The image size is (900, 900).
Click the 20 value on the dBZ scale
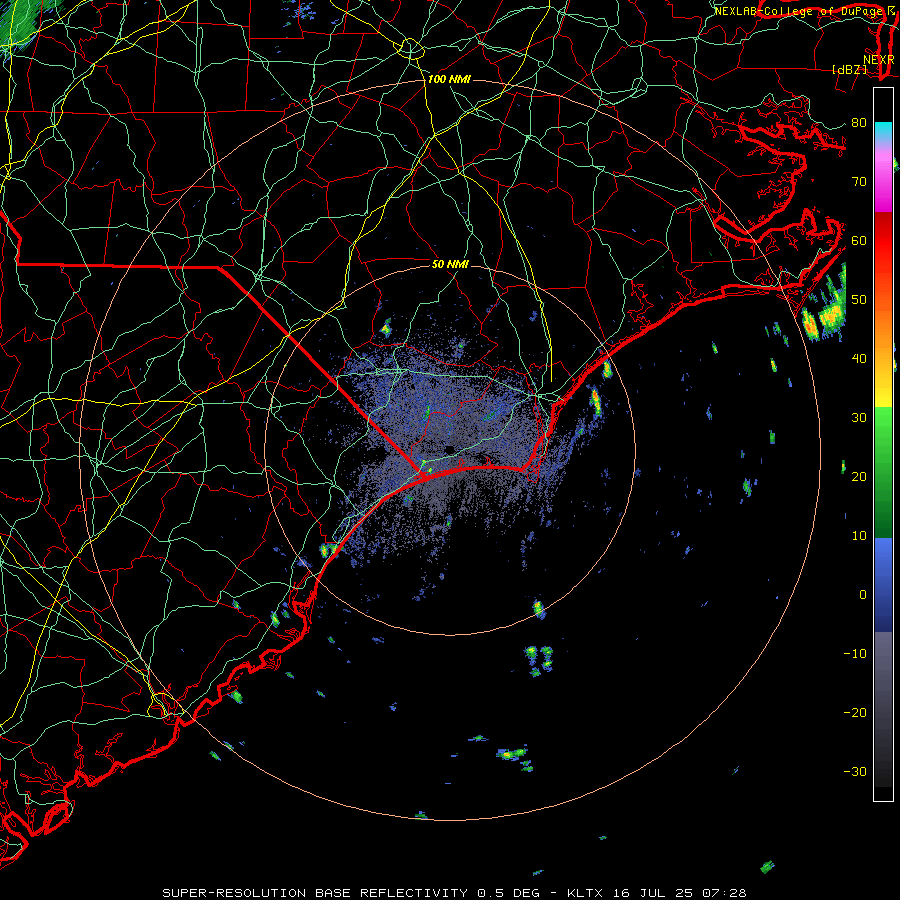pos(859,477)
